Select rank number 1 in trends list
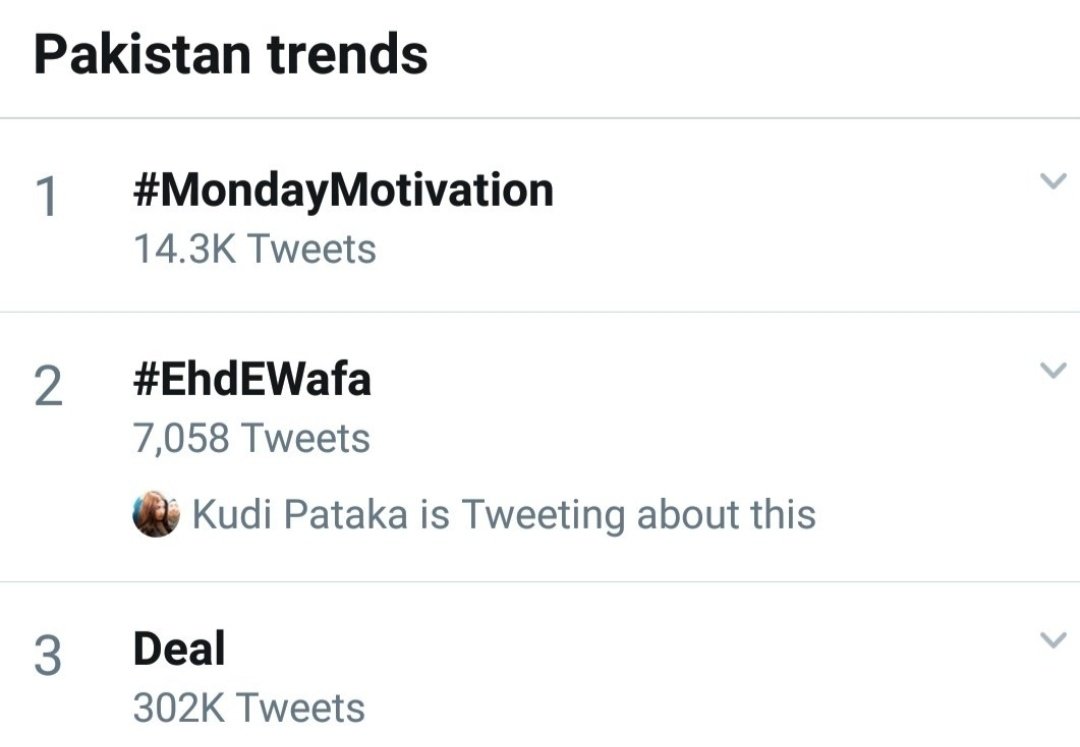Image resolution: width=1080 pixels, height=747 pixels. 47,197
